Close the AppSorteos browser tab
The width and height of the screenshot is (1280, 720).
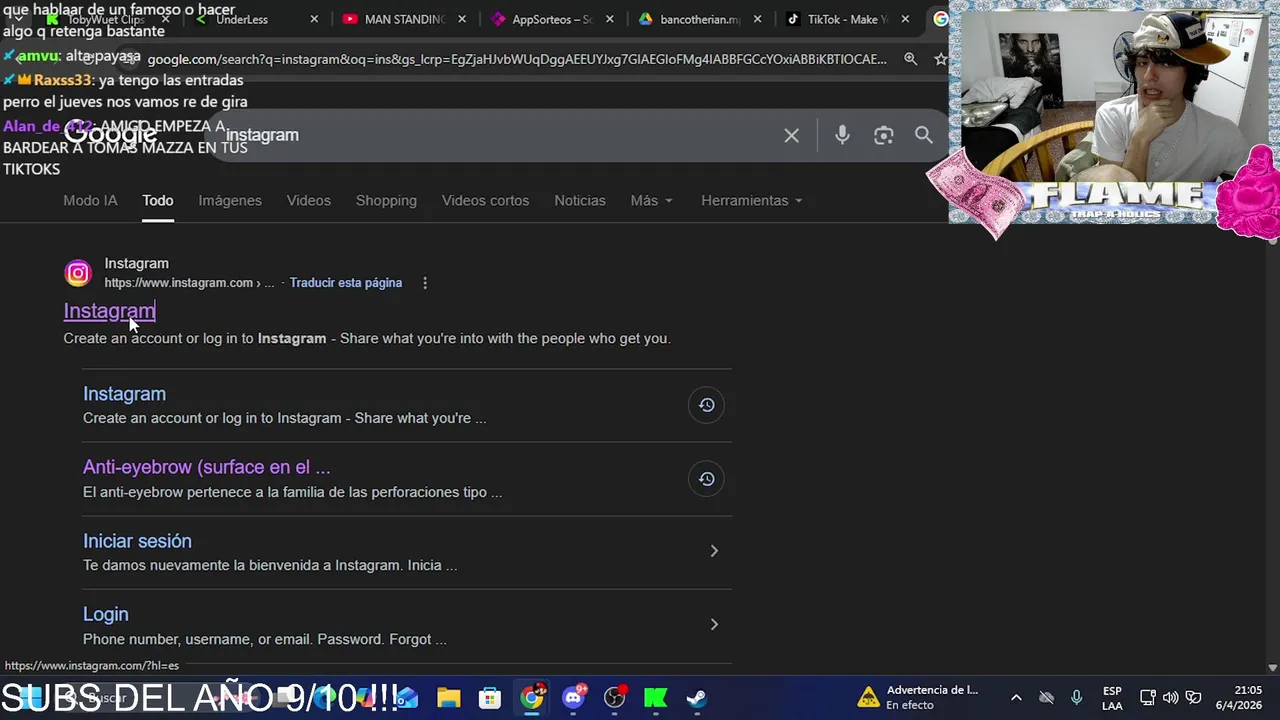click(x=610, y=19)
